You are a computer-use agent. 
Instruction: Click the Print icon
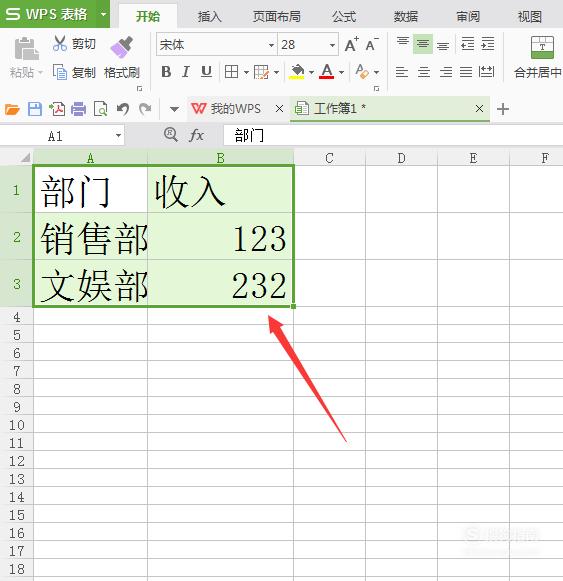[78, 109]
